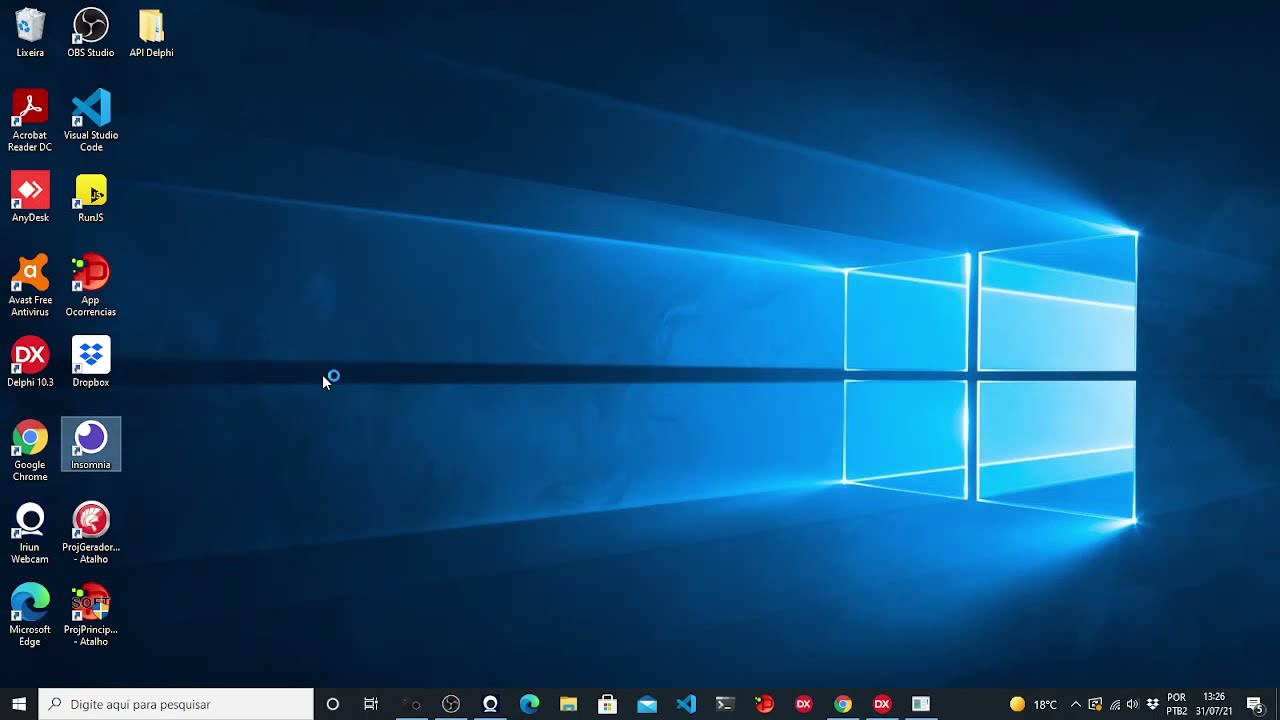Open Visual Studio Code from the taskbar
1280x720 pixels.
pyautogui.click(x=686, y=704)
